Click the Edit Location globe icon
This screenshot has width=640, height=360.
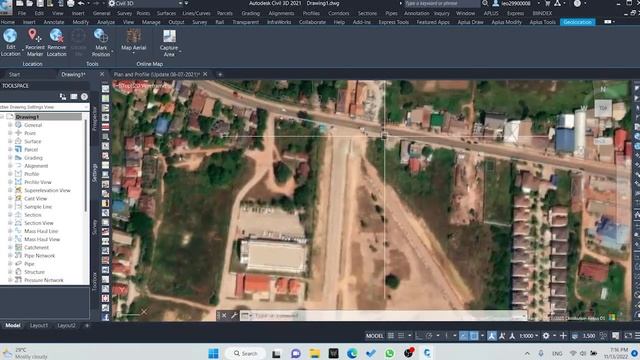10,36
